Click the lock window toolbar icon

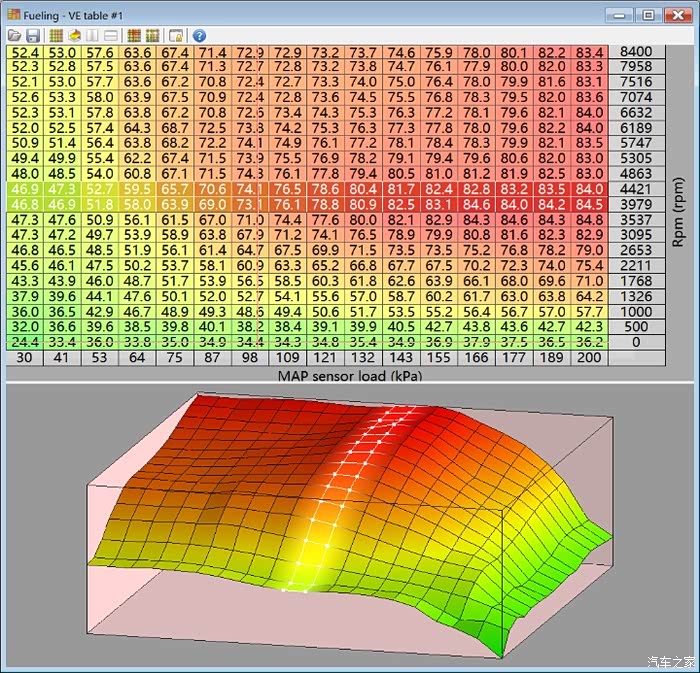pyautogui.click(x=176, y=35)
